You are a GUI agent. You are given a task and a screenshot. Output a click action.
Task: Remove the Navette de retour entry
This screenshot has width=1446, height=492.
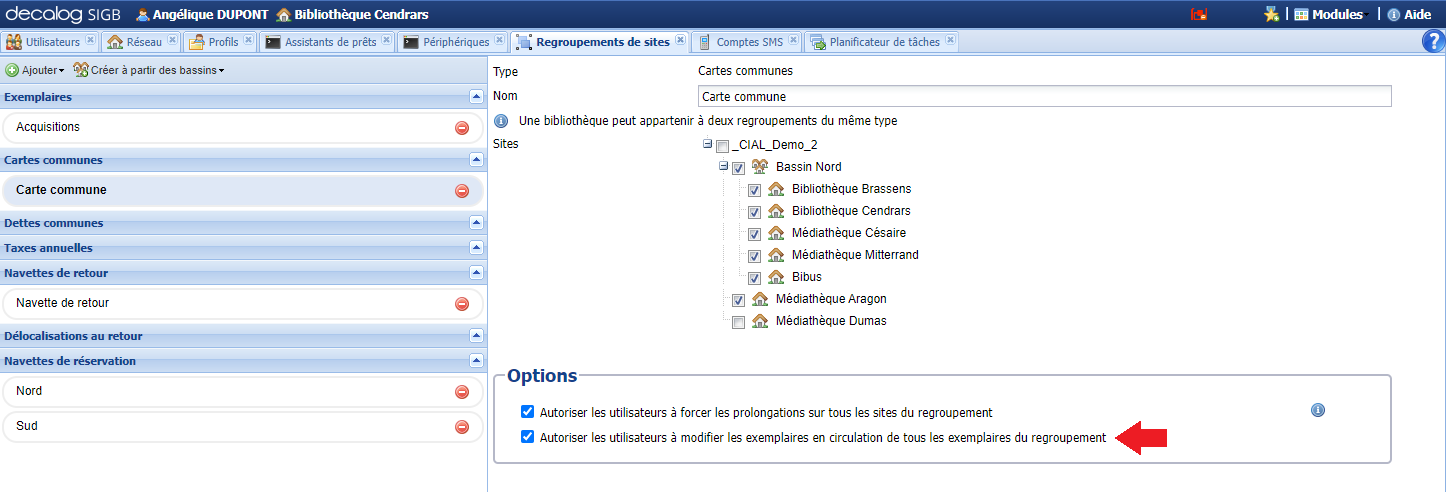(x=462, y=304)
